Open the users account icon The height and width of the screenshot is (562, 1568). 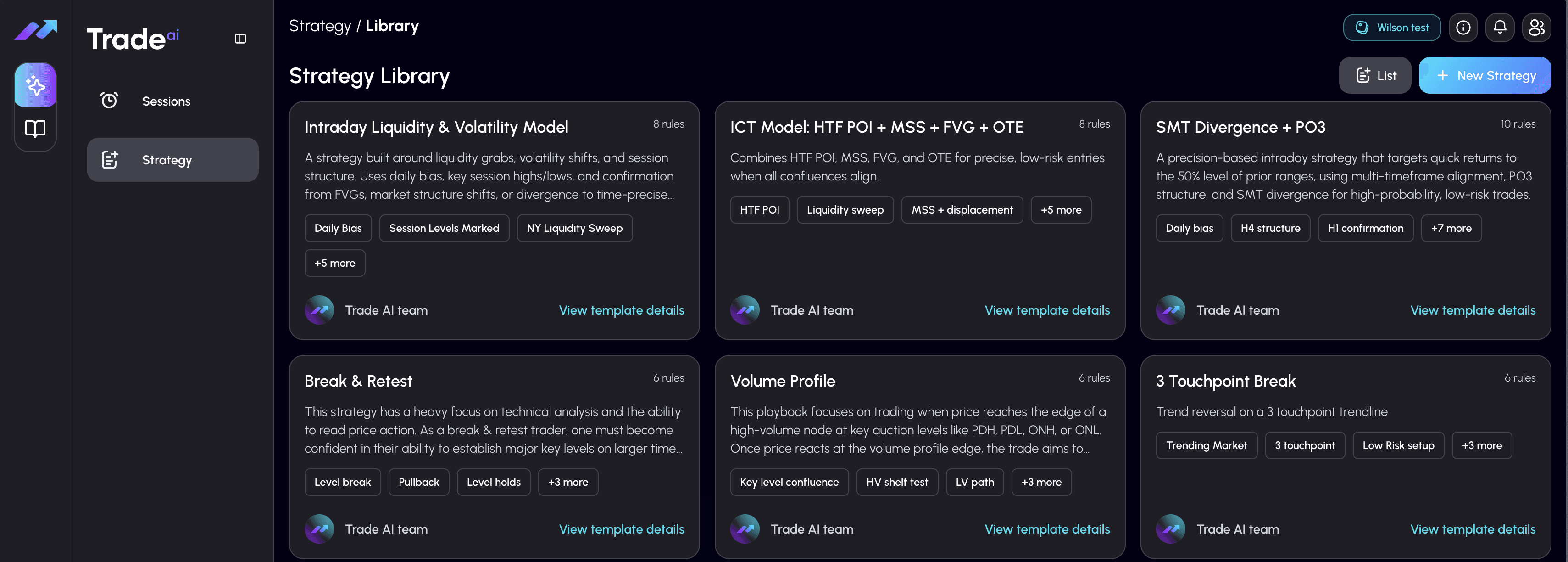click(x=1536, y=28)
